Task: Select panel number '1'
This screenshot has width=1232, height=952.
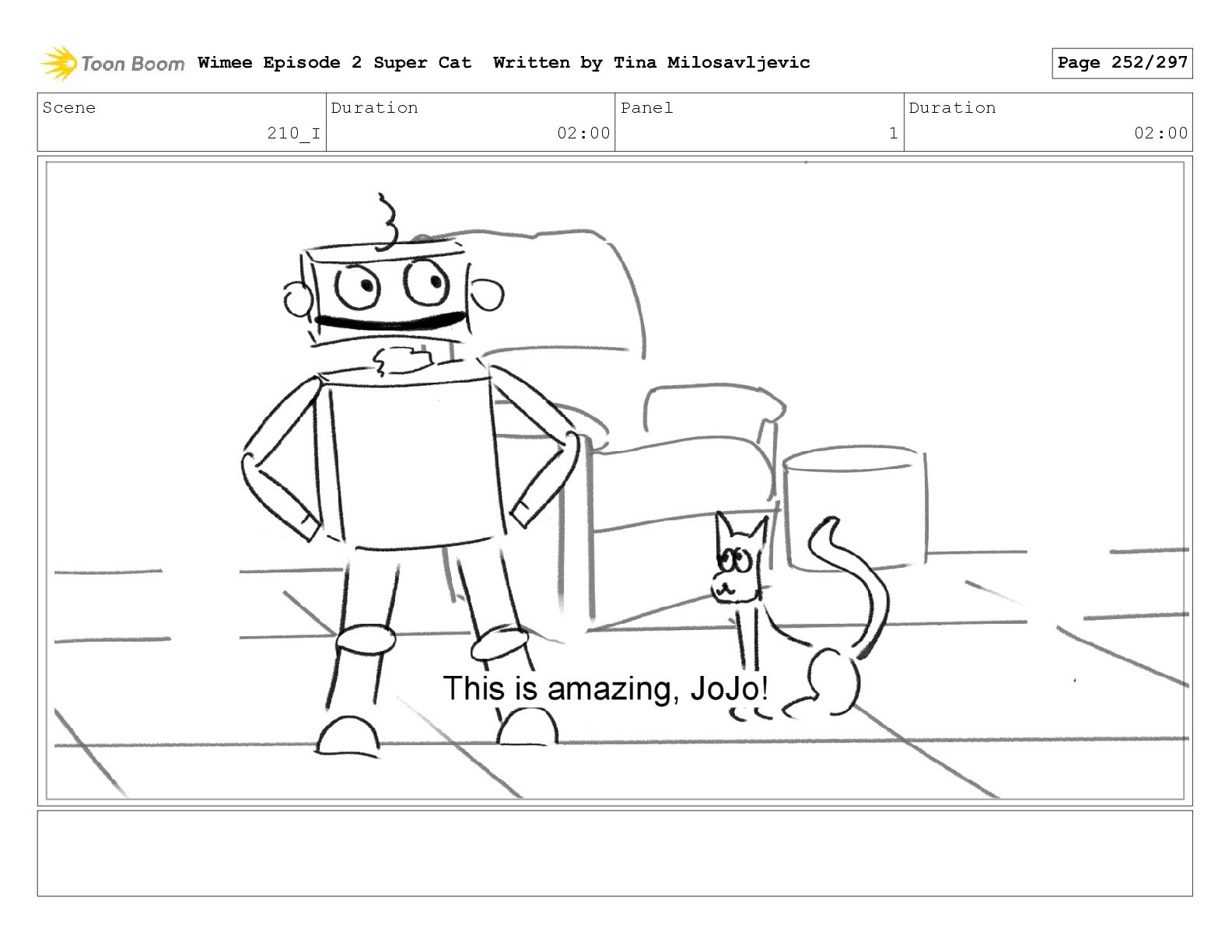Action: pyautogui.click(x=894, y=133)
